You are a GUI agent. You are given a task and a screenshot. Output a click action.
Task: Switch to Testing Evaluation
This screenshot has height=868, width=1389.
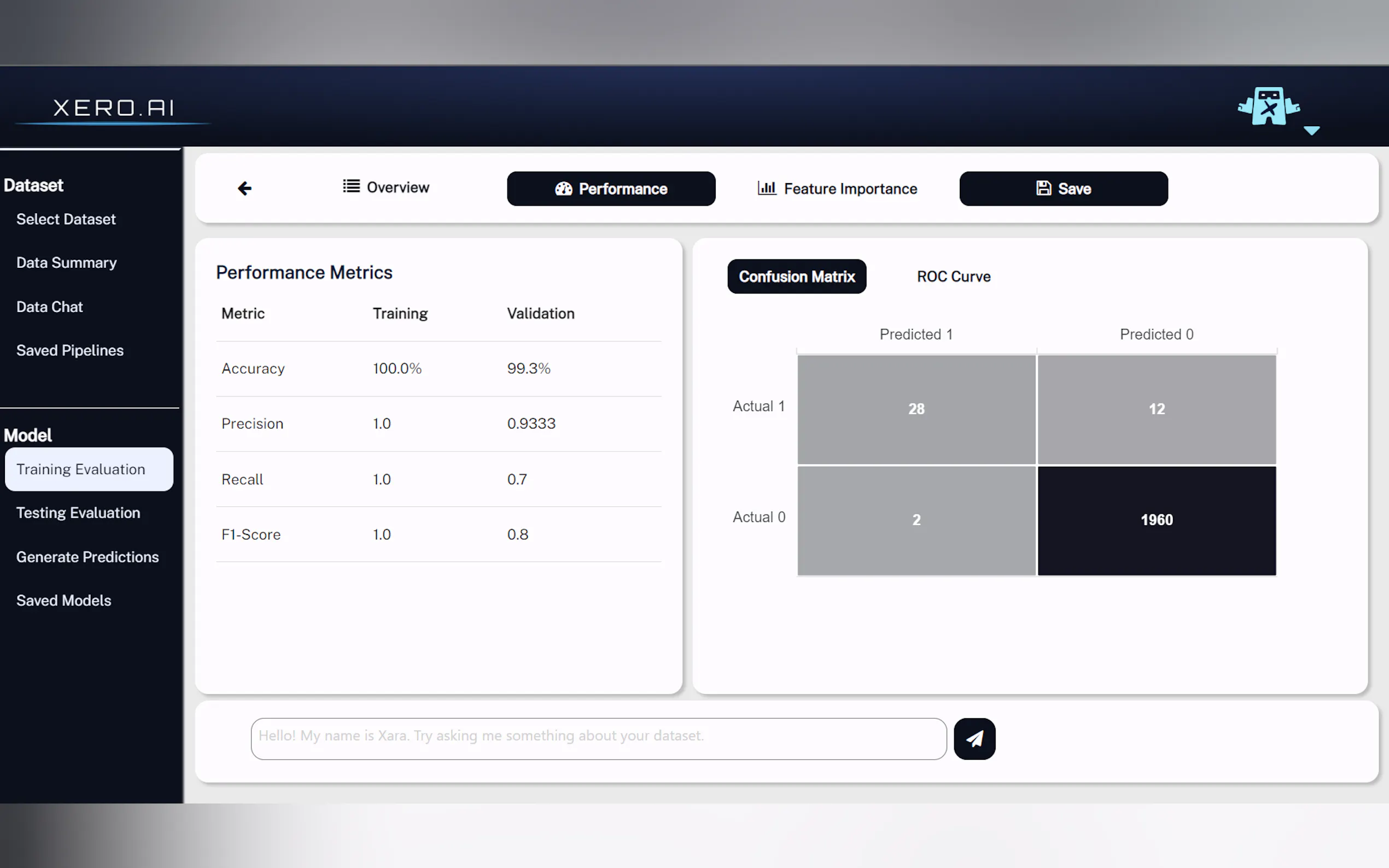(x=78, y=513)
